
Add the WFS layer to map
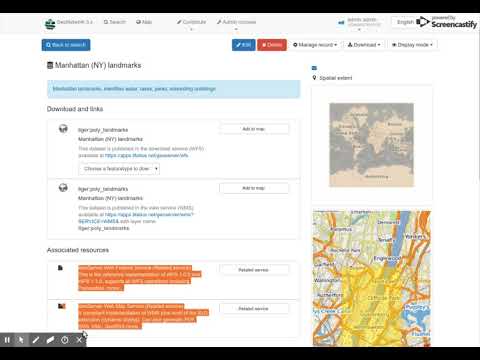(254, 129)
